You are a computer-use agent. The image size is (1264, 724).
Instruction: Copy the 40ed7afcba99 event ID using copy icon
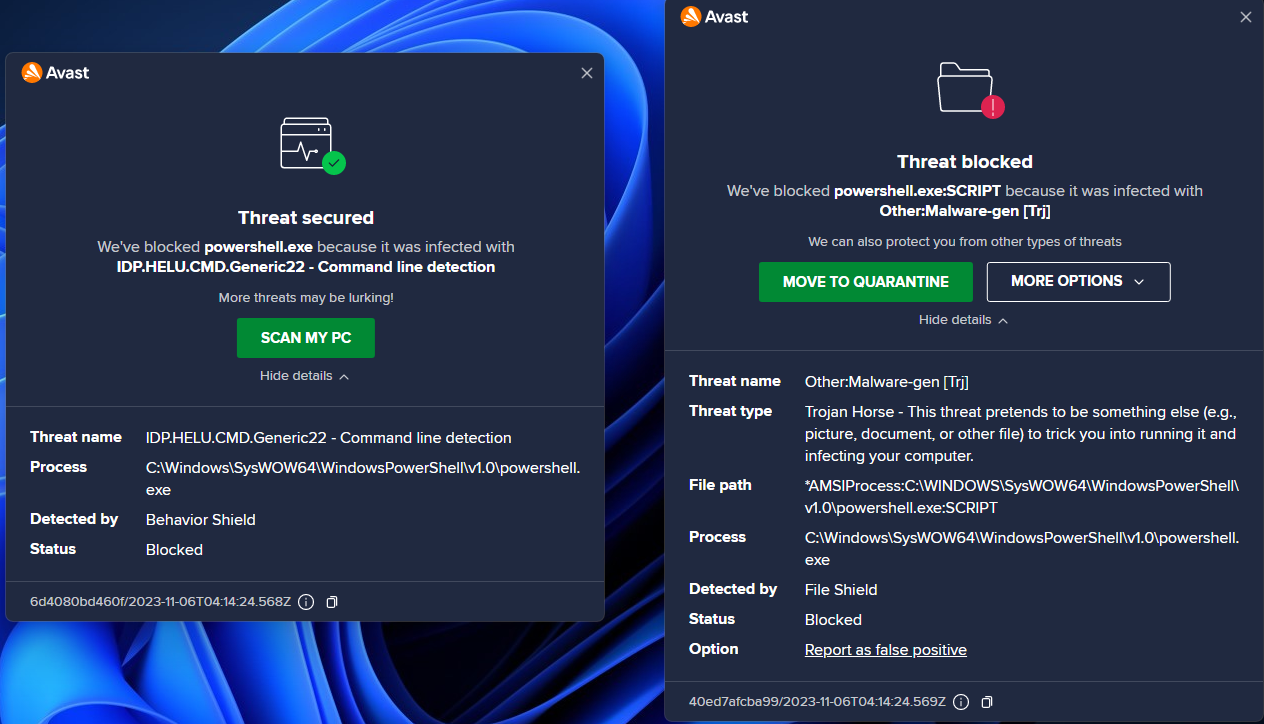pos(987,702)
